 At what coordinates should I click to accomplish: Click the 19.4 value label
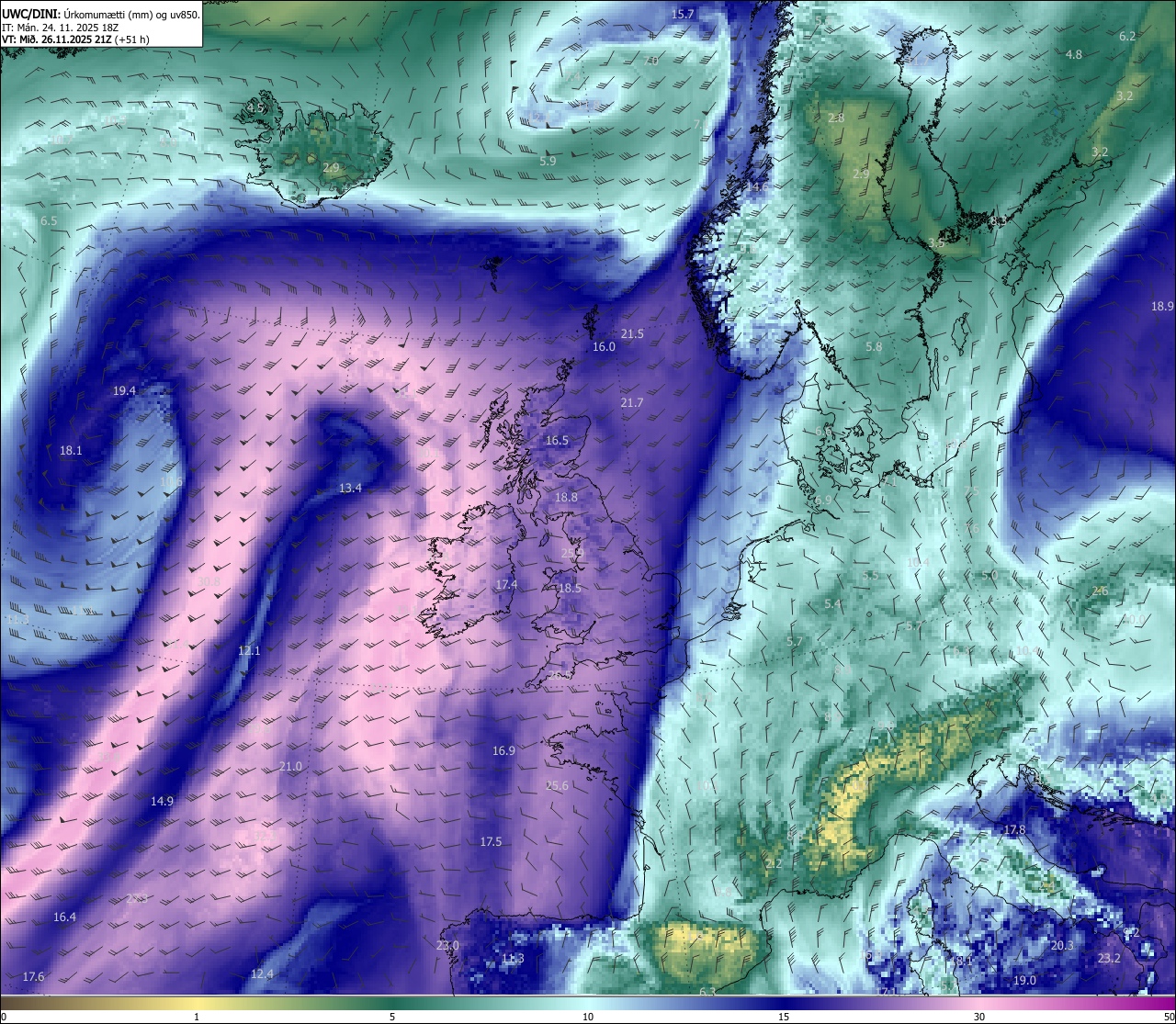124,390
